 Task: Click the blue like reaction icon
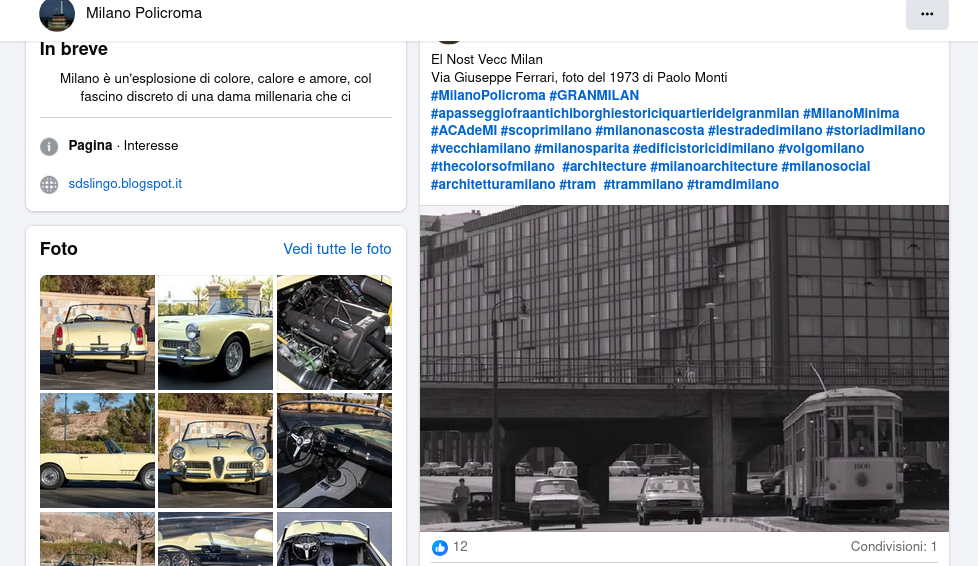440,547
